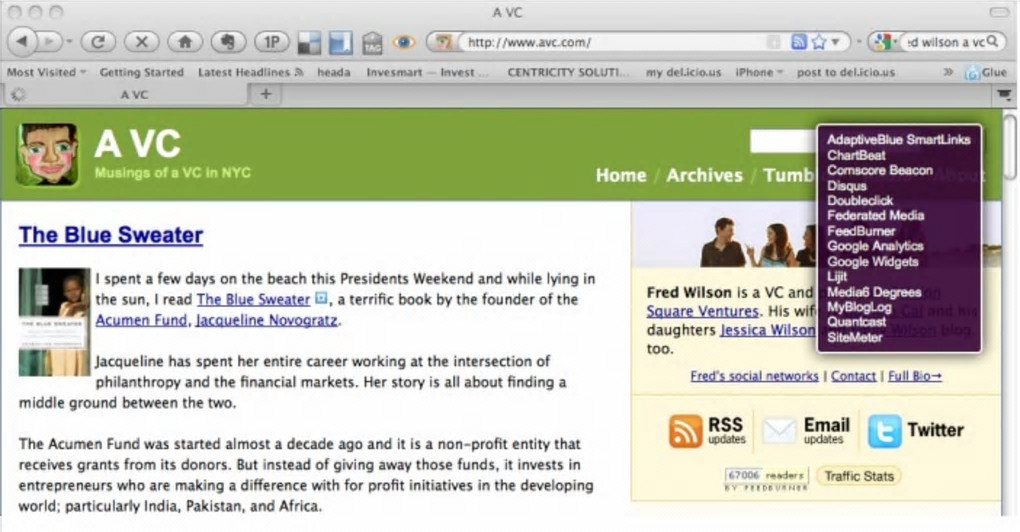Follow the inline The Blue Sweater book link
This screenshot has width=1020, height=532.
click(253, 300)
